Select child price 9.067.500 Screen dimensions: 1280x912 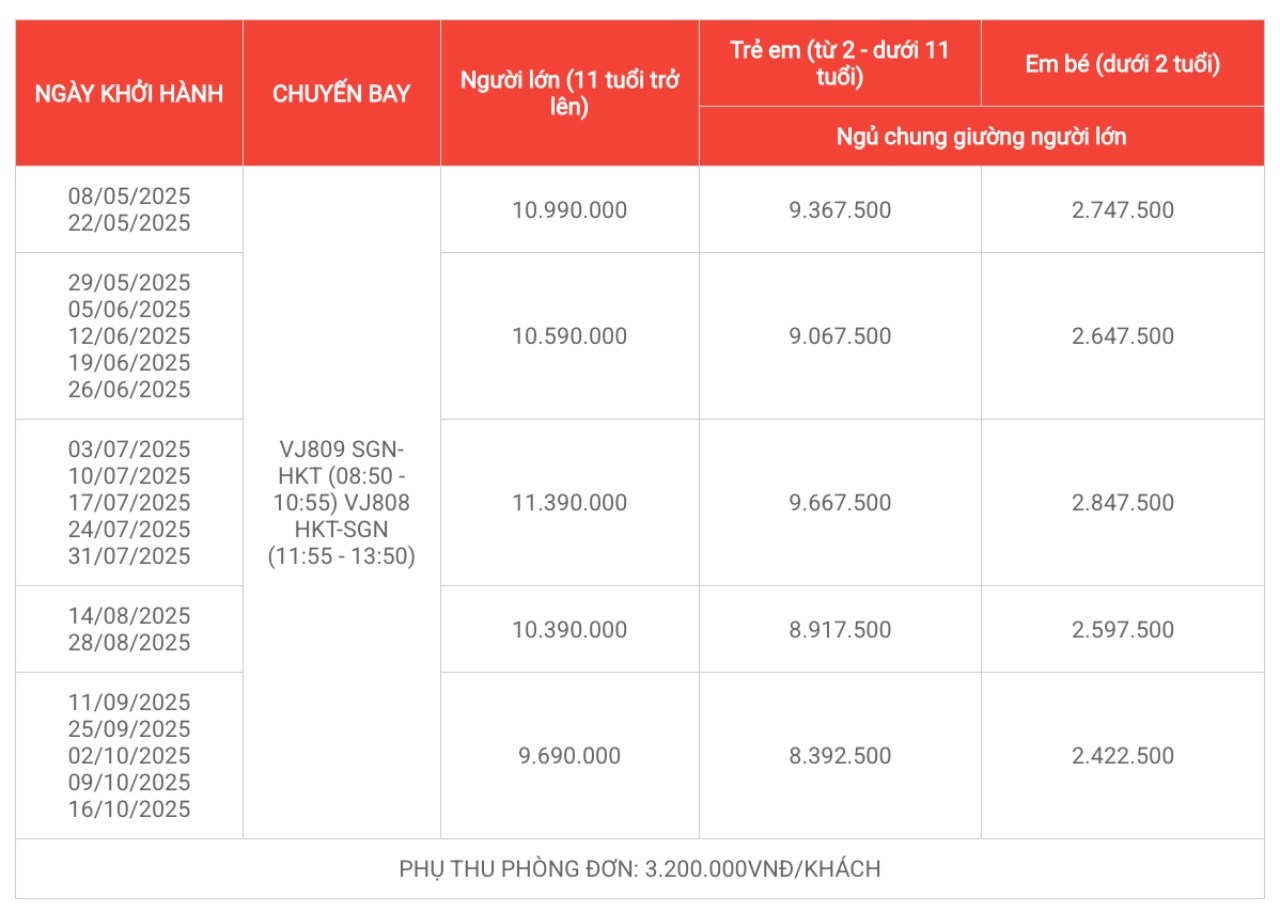[840, 336]
